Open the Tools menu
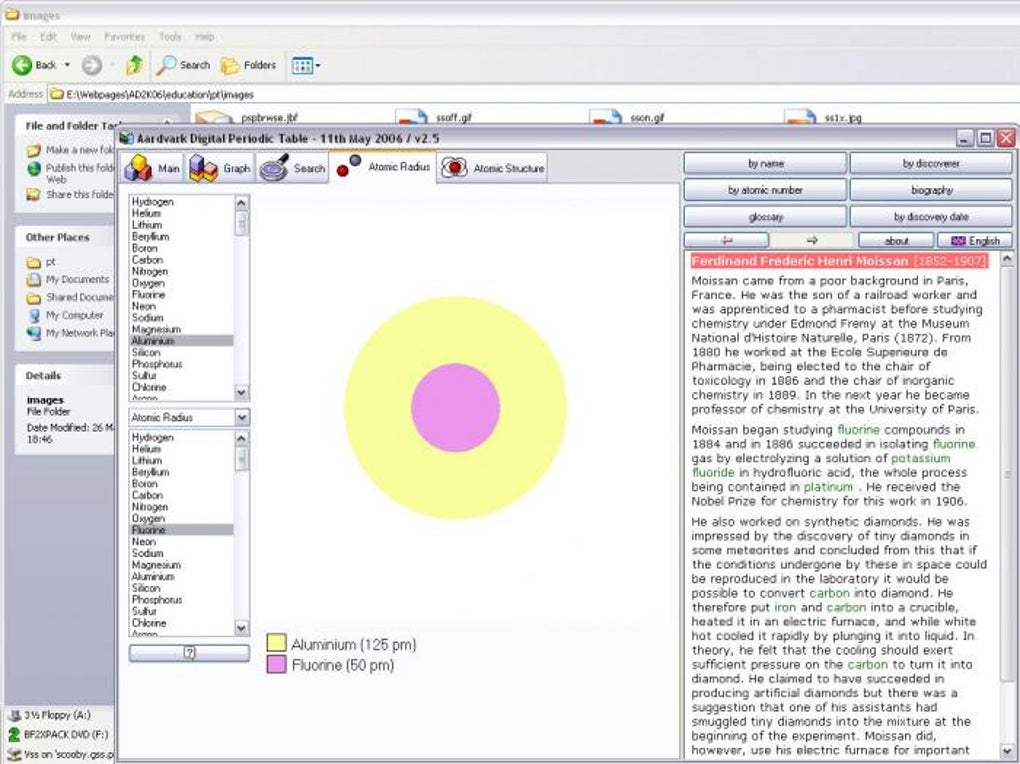 pos(170,37)
